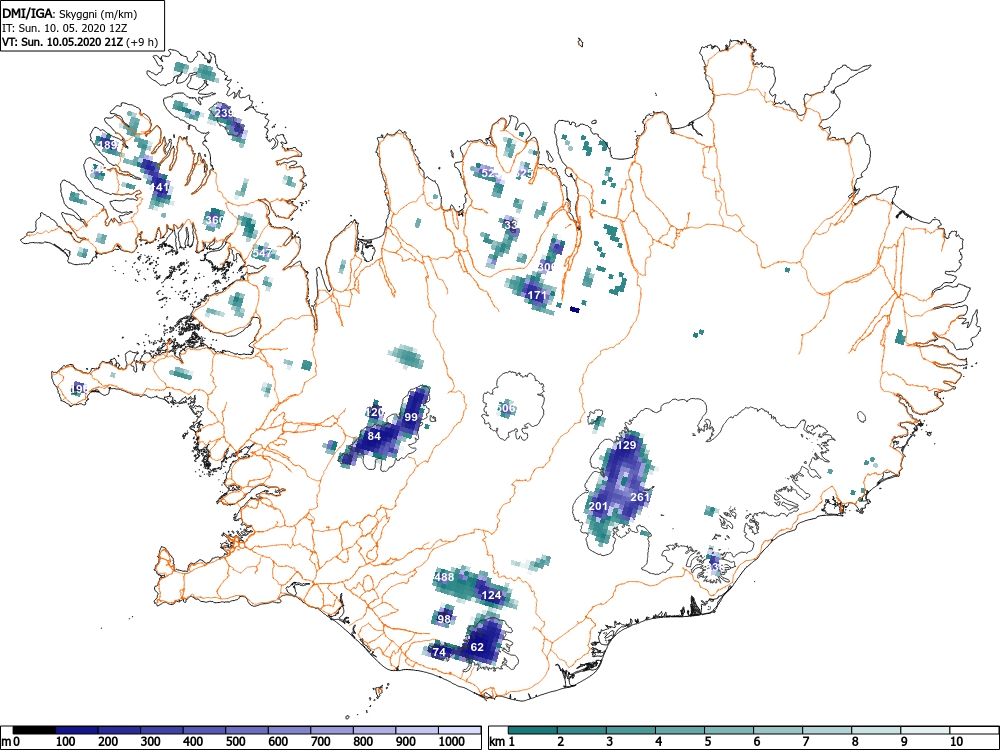Click the 'm' unit label beside 0
The width and height of the screenshot is (1000, 750).
click(6, 742)
